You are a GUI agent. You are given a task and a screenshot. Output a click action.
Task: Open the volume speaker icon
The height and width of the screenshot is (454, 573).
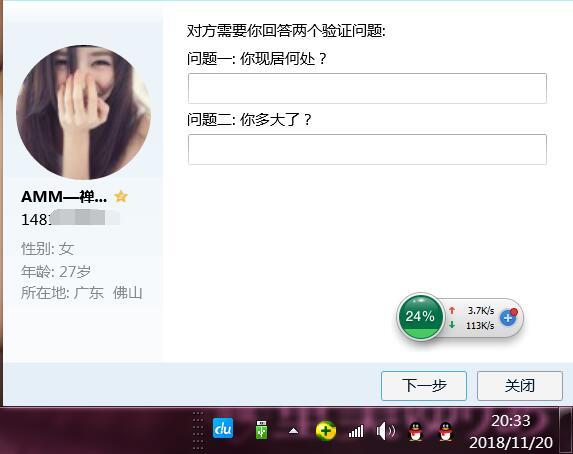point(386,431)
